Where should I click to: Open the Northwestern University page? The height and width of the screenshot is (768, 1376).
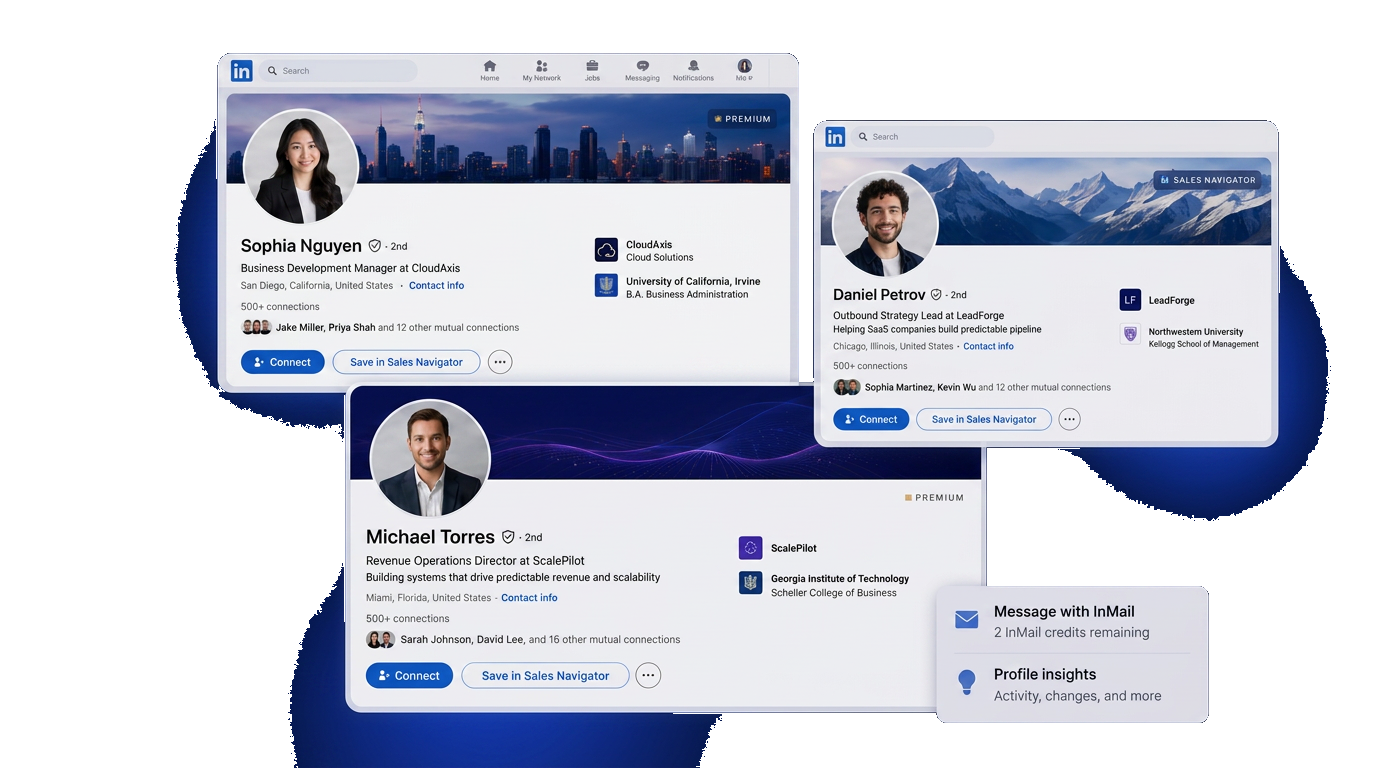point(1196,332)
